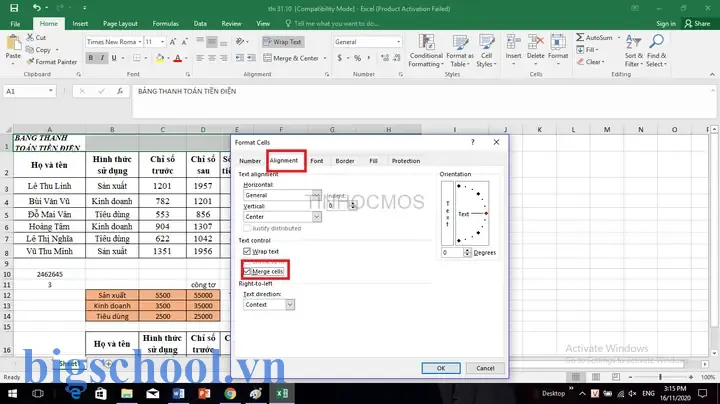Expand the Merge & Center dropdown arrow

coord(325,58)
